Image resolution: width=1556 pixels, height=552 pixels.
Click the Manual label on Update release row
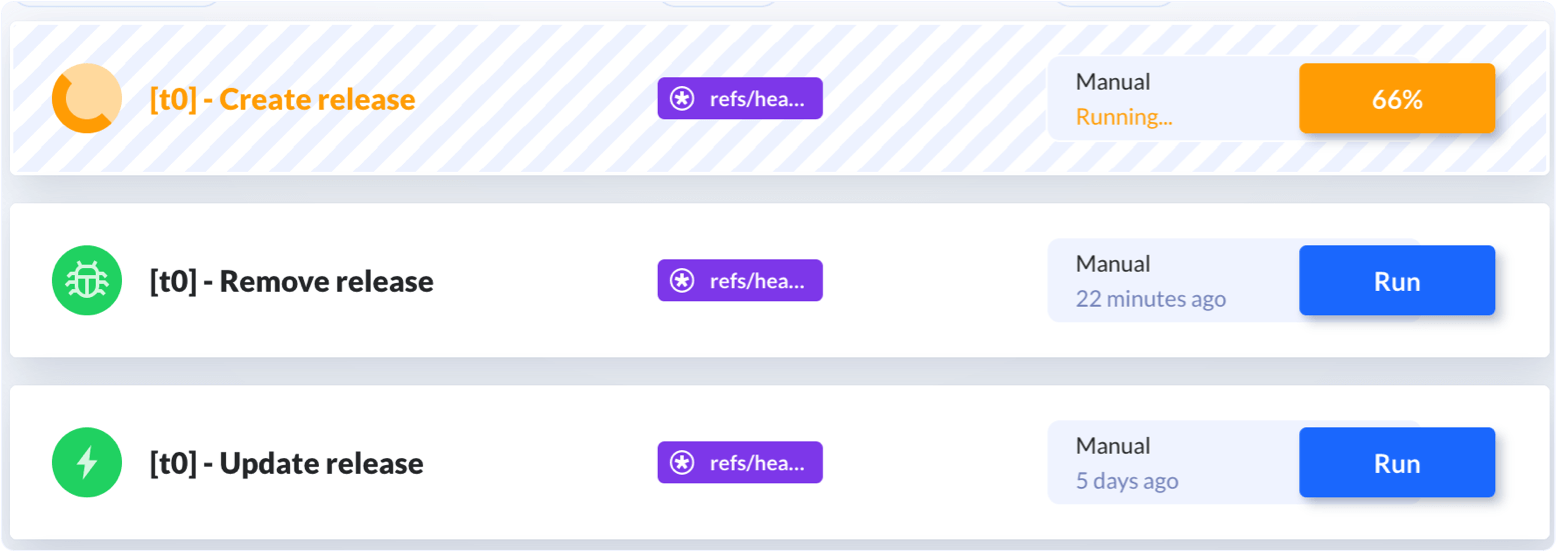coord(1113,446)
